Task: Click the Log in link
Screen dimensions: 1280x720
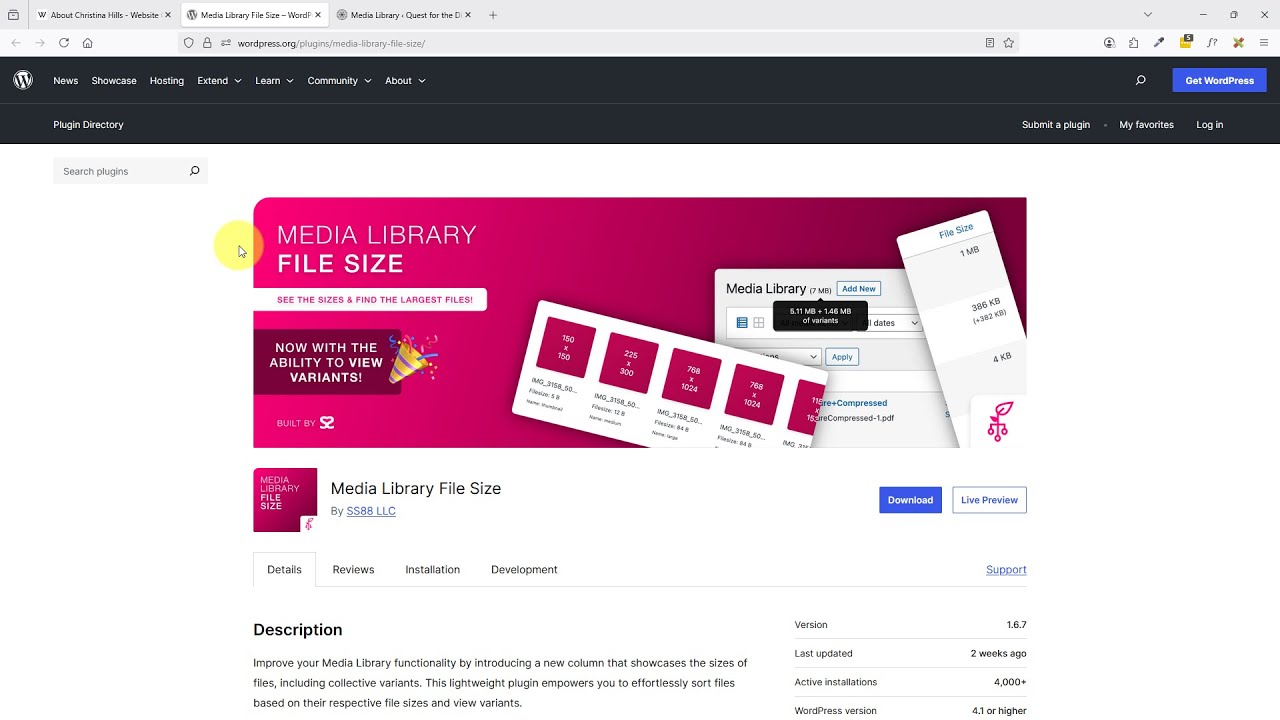Action: (x=1209, y=125)
